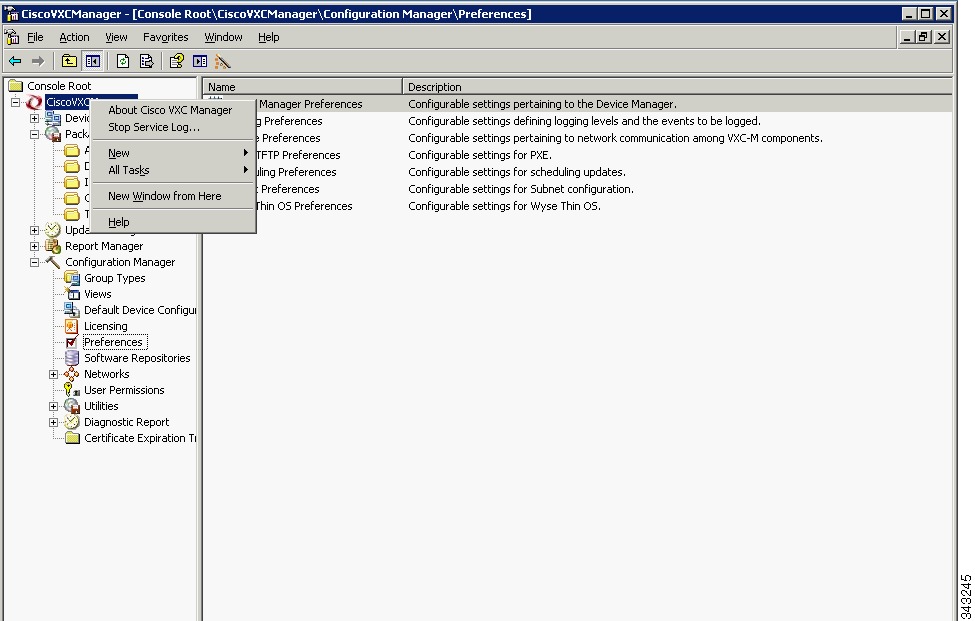This screenshot has width=975, height=621.
Task: Click the Default Device Configuration icon
Action: click(72, 310)
